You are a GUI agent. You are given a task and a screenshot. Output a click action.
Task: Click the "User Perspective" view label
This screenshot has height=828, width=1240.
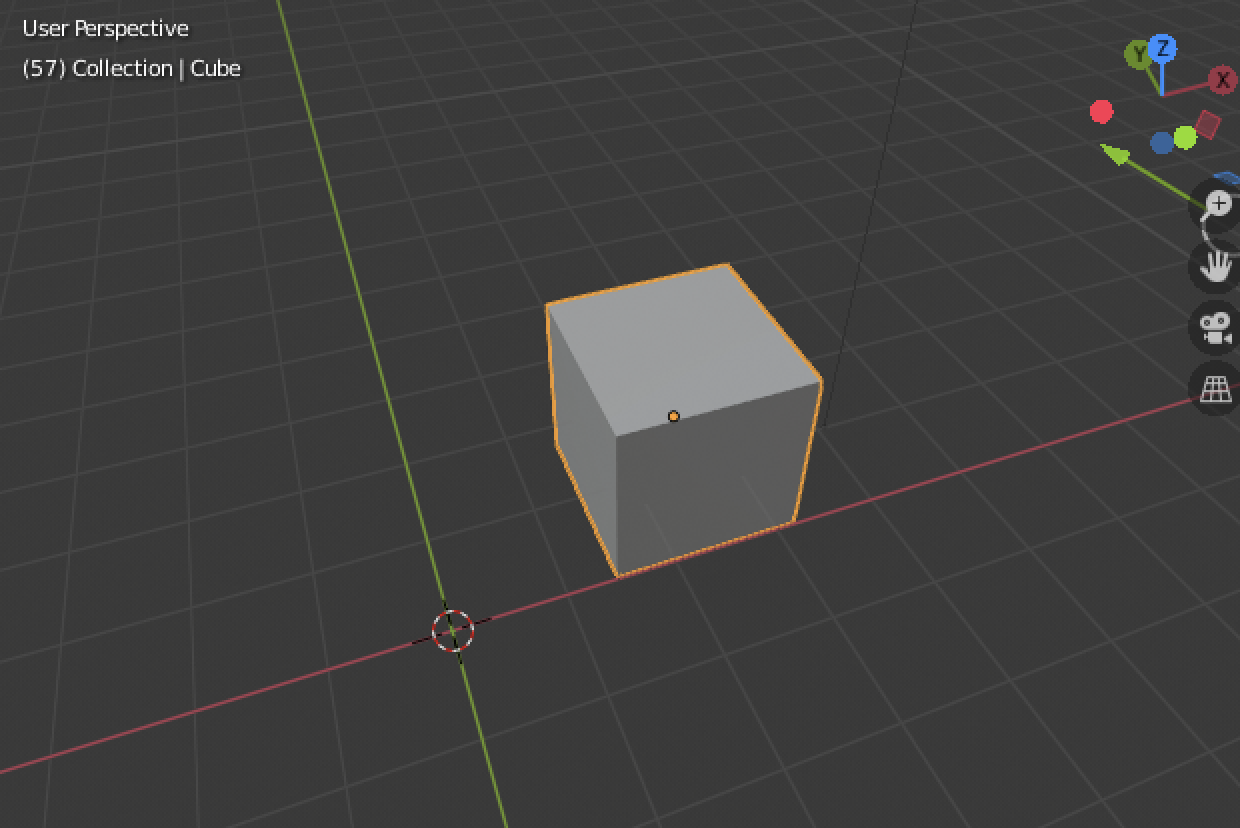tap(105, 28)
